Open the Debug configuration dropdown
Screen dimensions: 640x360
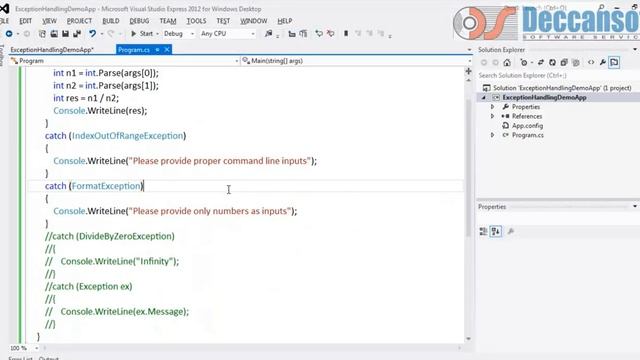pos(179,33)
